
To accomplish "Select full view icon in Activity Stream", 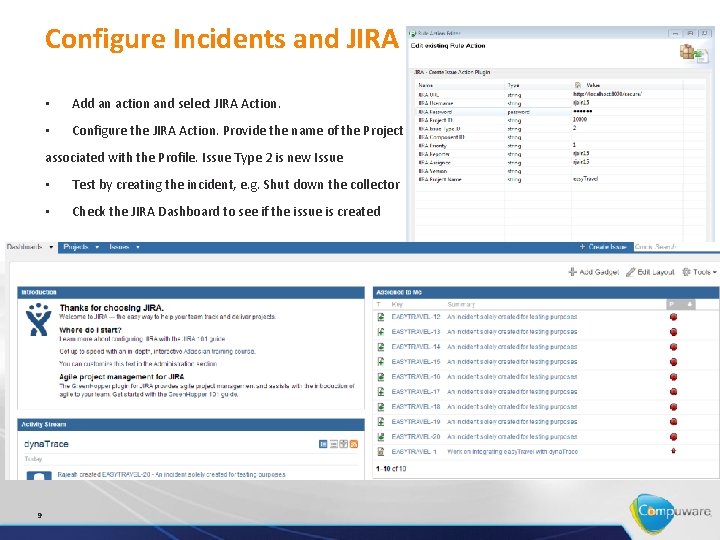I will pos(323,444).
